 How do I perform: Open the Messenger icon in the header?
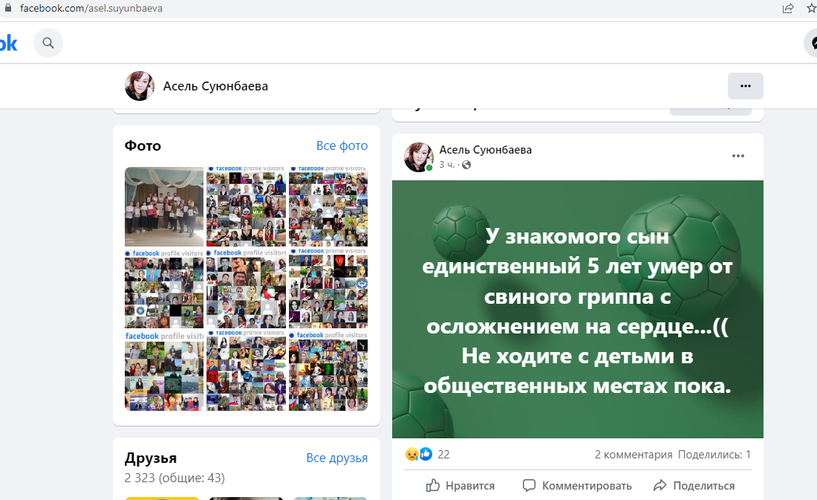pos(811,43)
